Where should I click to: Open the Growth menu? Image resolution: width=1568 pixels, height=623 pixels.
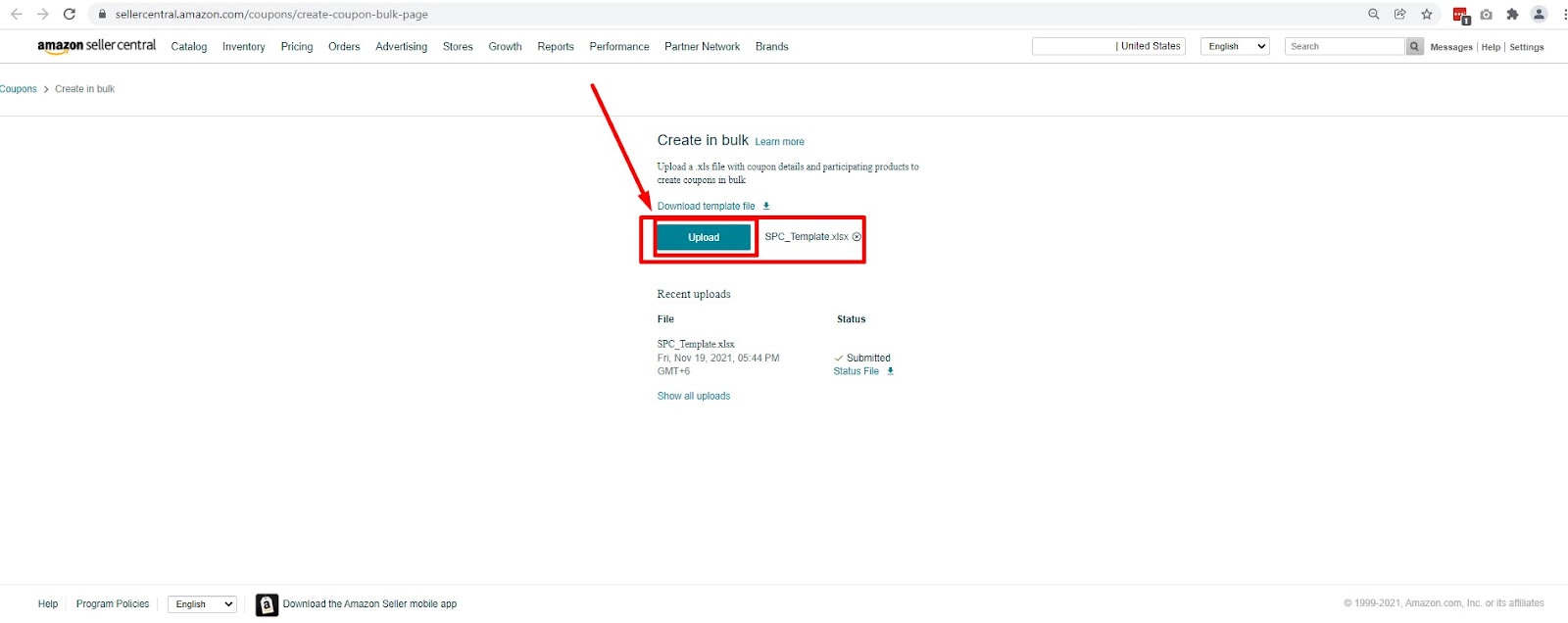(x=505, y=46)
